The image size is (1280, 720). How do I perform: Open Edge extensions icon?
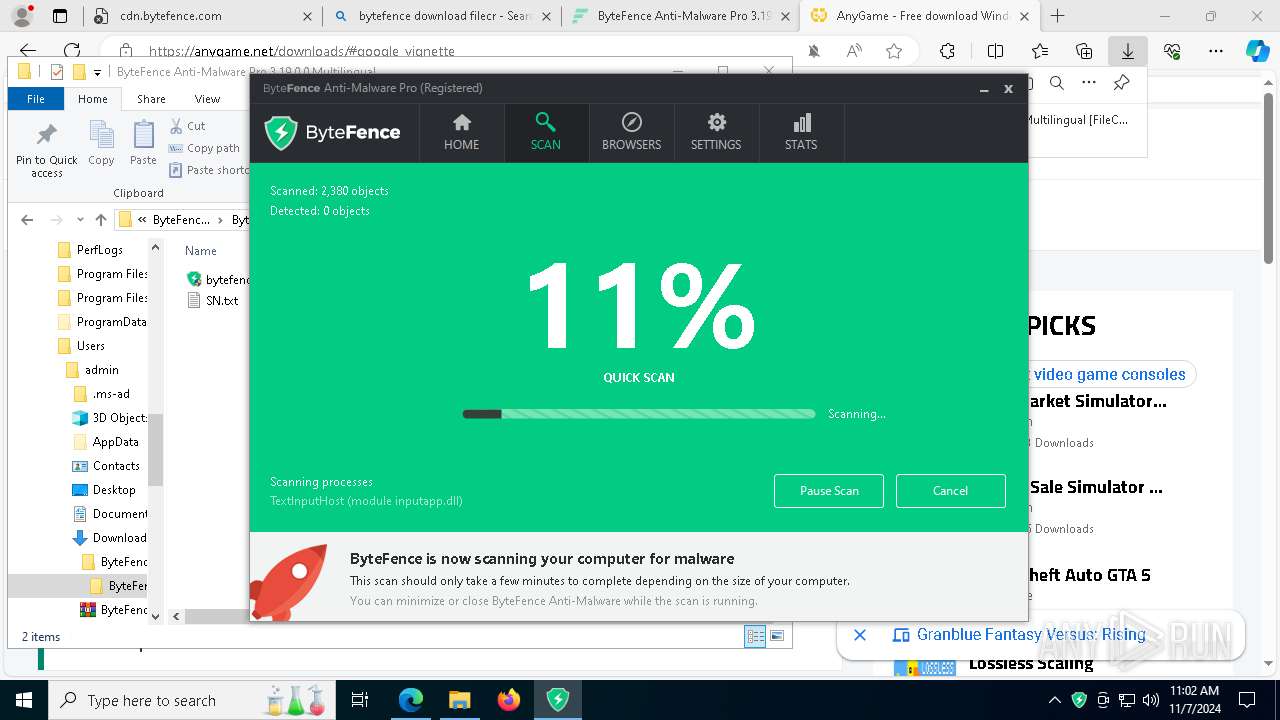(x=947, y=51)
